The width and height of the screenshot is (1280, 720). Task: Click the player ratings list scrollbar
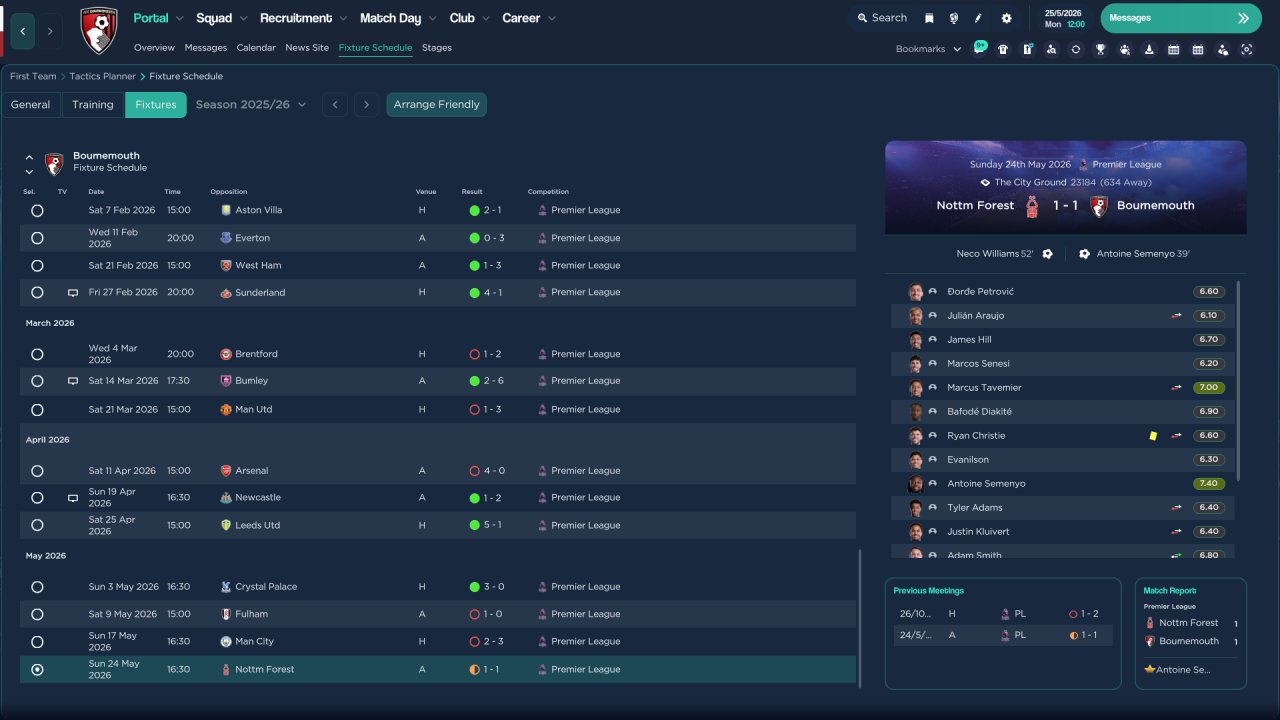pos(1238,380)
